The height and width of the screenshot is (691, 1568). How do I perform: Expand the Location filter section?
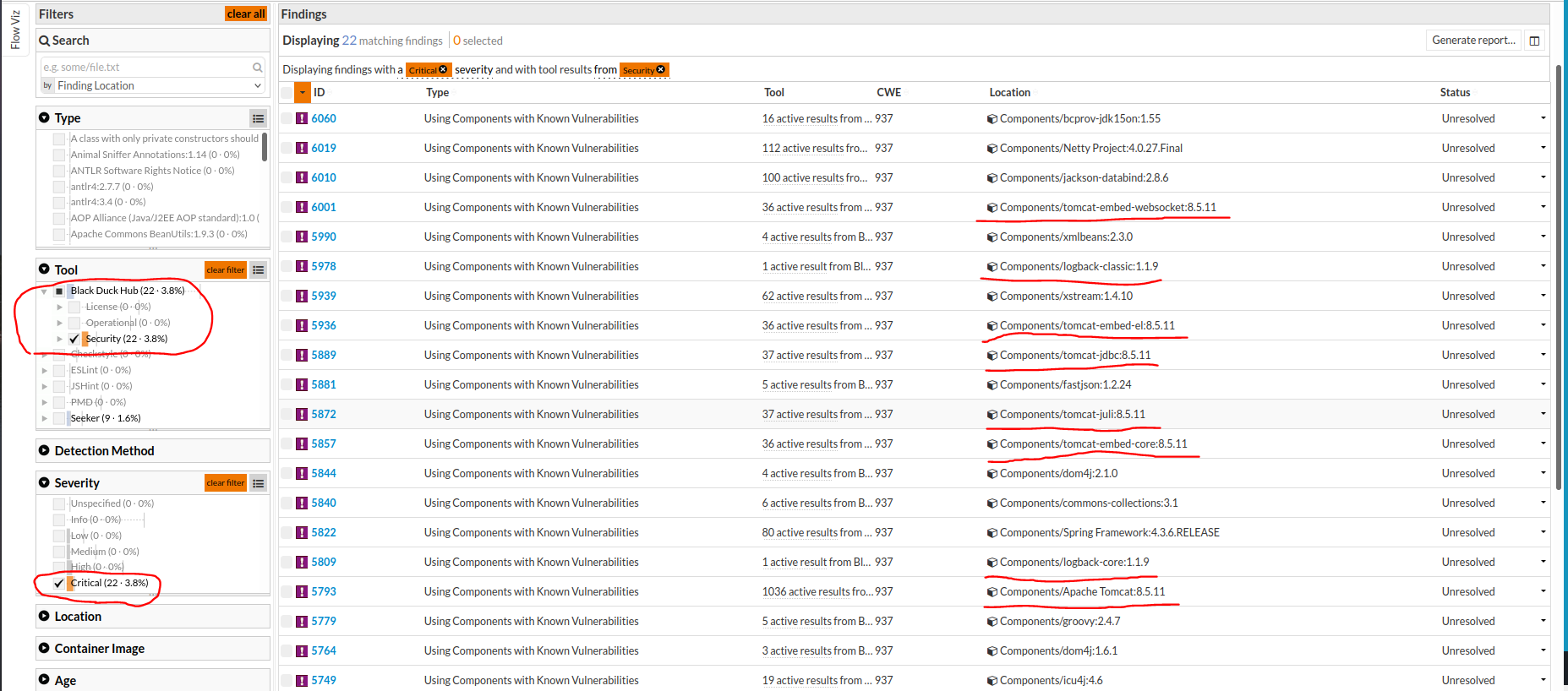click(44, 616)
